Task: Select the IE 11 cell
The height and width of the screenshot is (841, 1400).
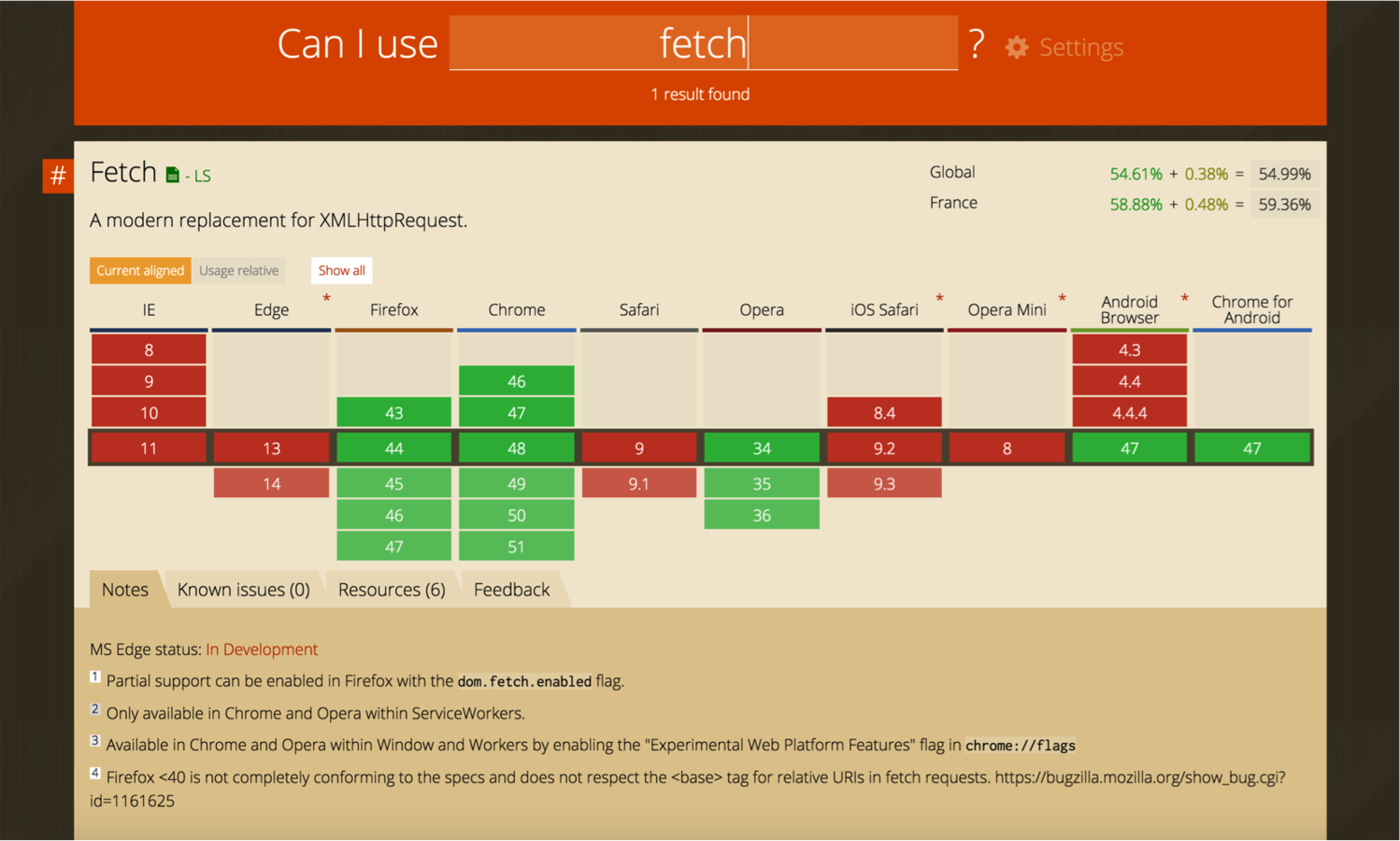Action: (149, 449)
